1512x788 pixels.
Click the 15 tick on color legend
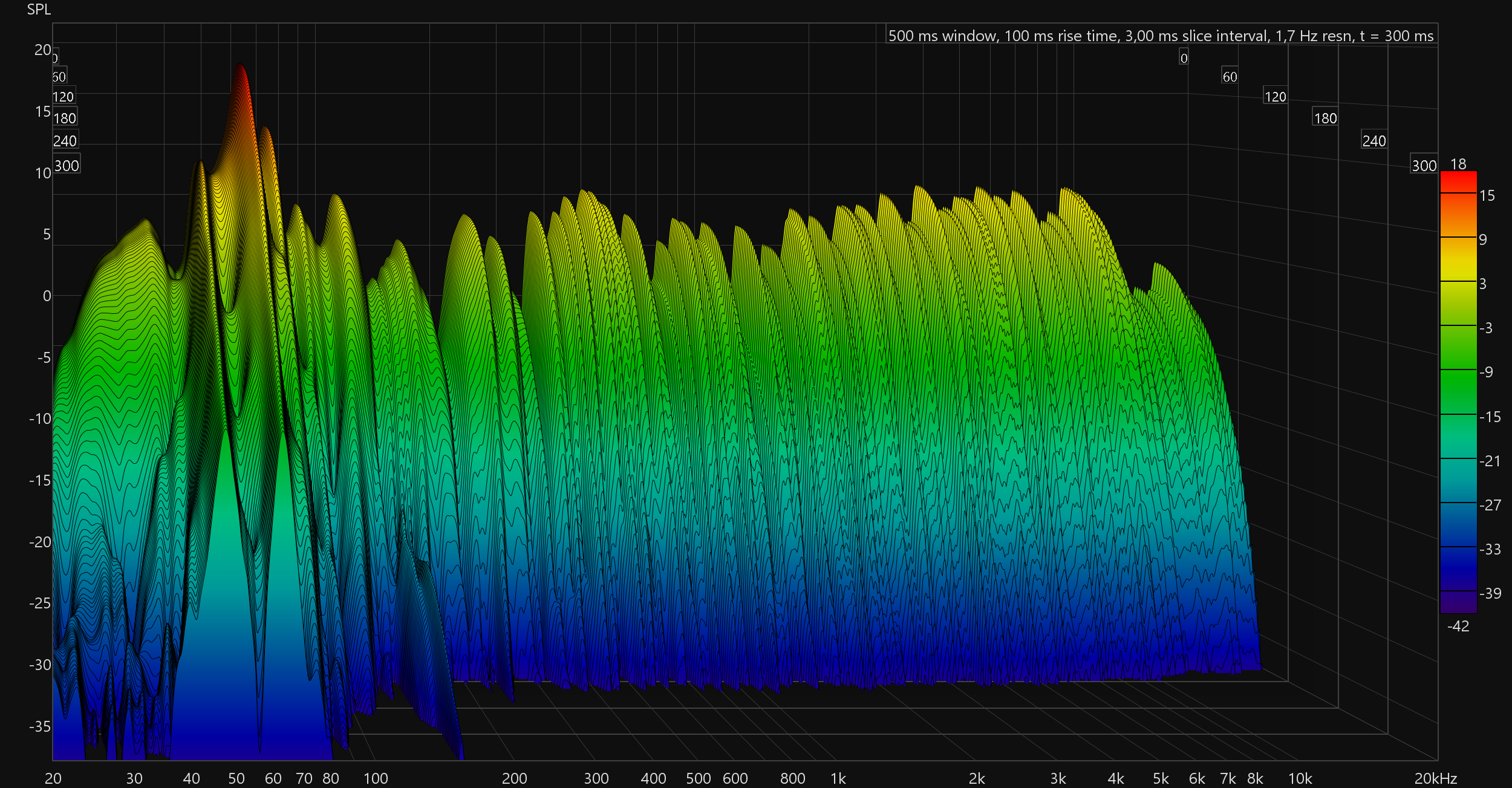coord(1487,195)
